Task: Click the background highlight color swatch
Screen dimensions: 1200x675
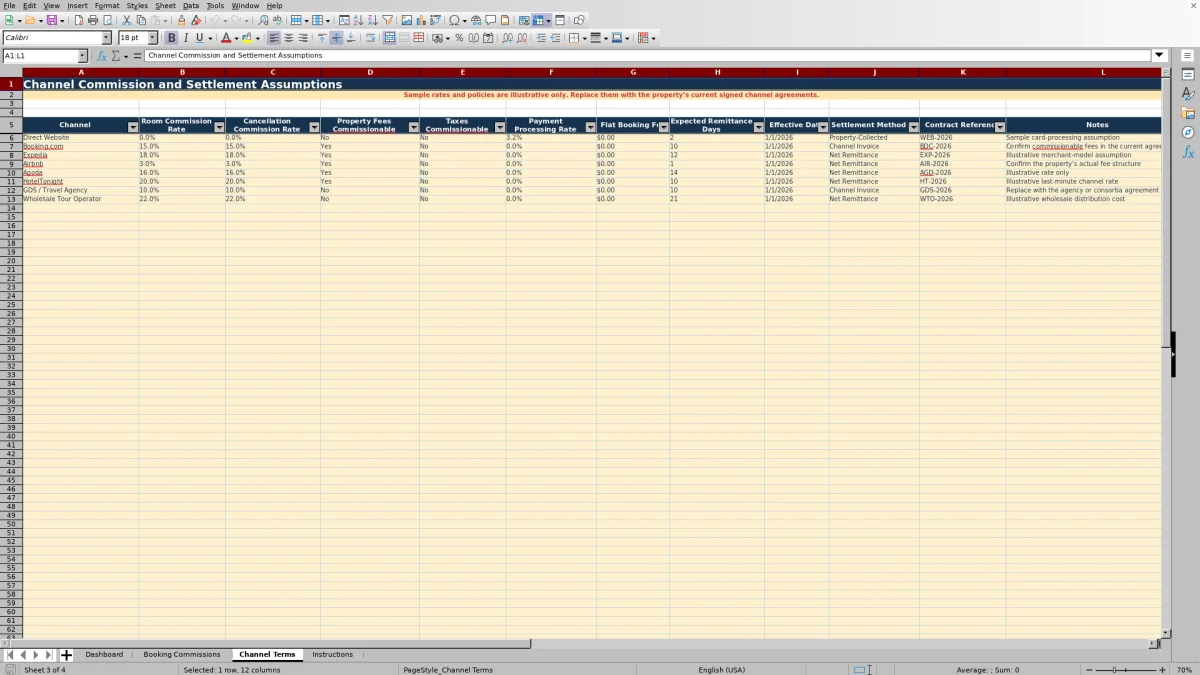Action: pyautogui.click(x=247, y=38)
